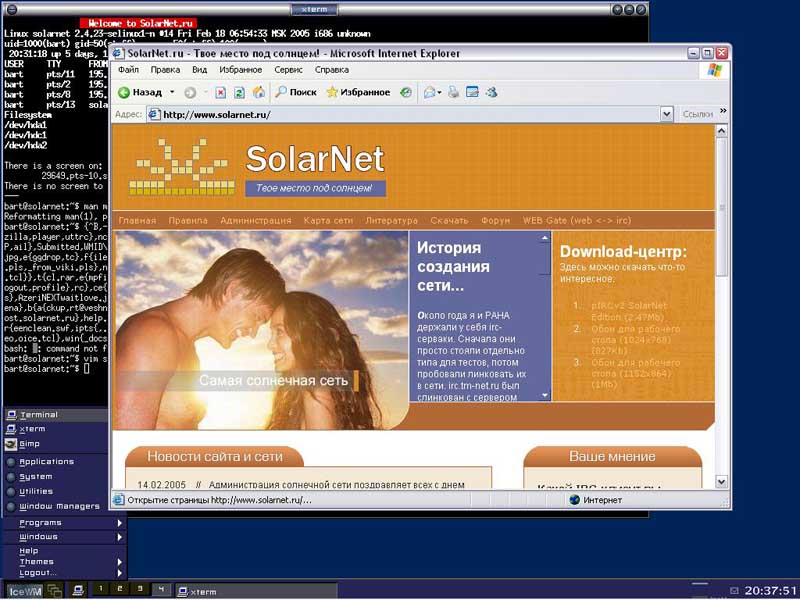Click the IE page icon in the status bar
Viewport: 800px width, 600px height.
(x=118, y=500)
